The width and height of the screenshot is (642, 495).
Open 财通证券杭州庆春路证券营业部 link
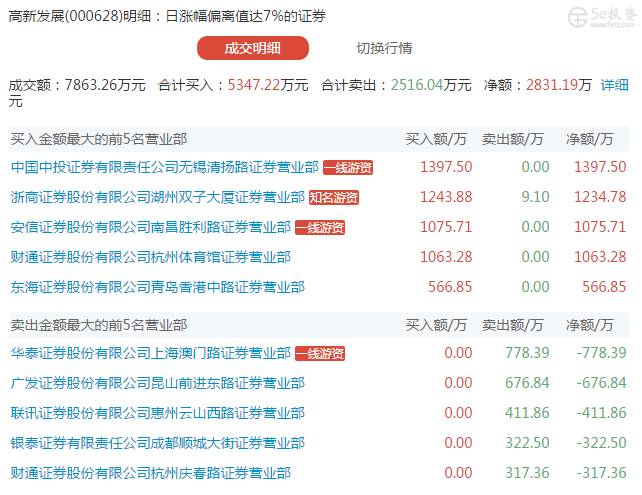coord(151,472)
